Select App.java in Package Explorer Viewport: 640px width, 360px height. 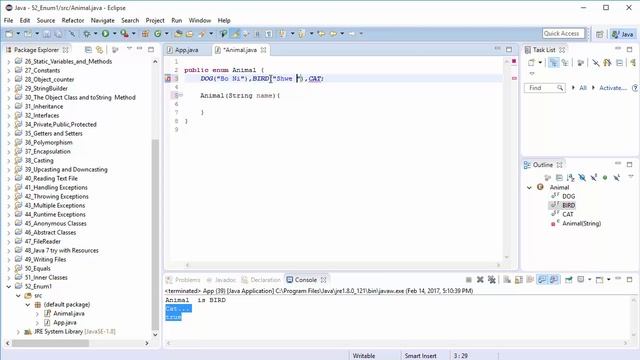(64, 322)
